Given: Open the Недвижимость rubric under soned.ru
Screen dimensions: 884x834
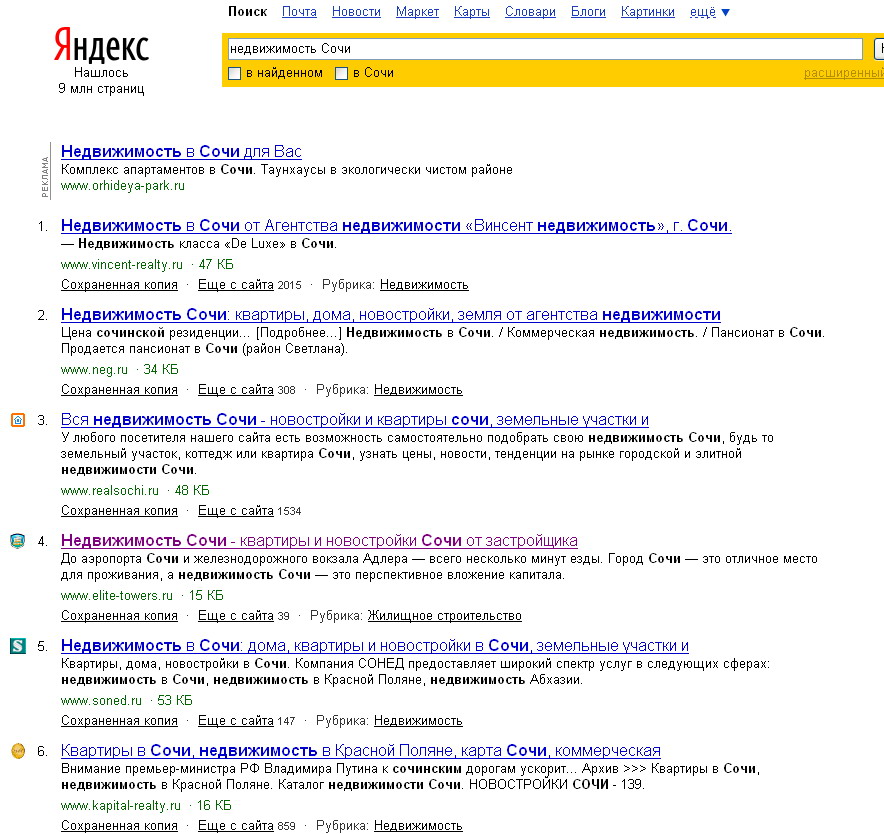Looking at the screenshot, I should click(418, 721).
